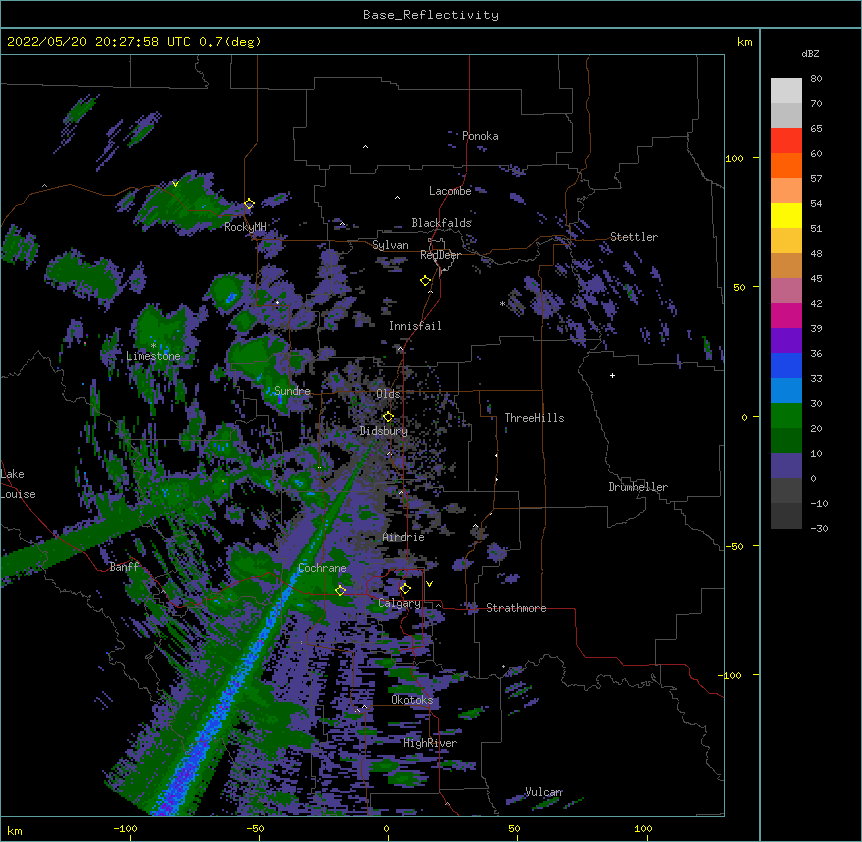
Task: Click the Base_Reflectivity title
Action: [x=431, y=15]
